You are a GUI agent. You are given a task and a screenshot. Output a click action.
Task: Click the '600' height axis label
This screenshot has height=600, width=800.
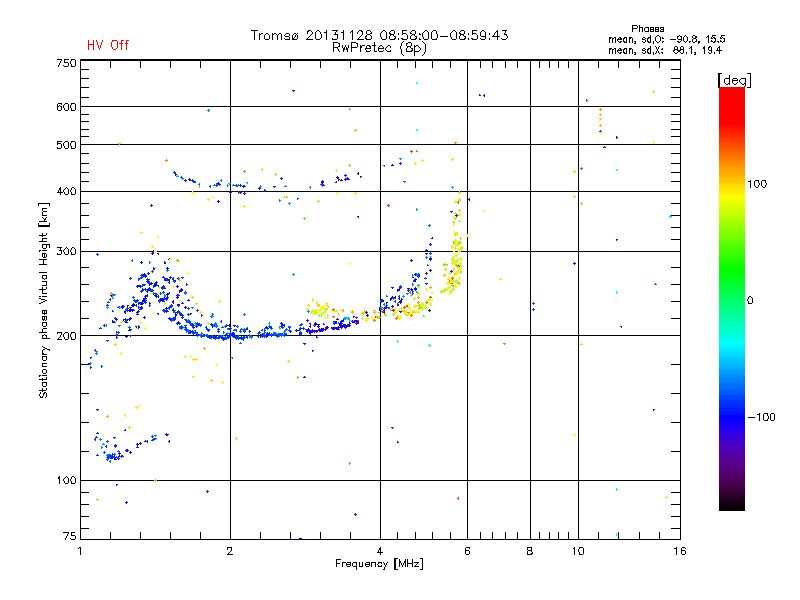[66, 107]
